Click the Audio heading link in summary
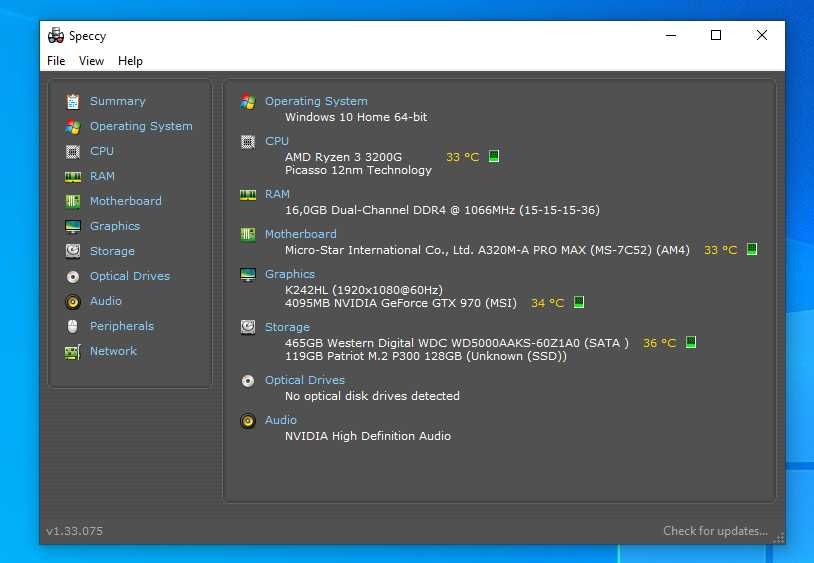The image size is (814, 563). point(281,420)
